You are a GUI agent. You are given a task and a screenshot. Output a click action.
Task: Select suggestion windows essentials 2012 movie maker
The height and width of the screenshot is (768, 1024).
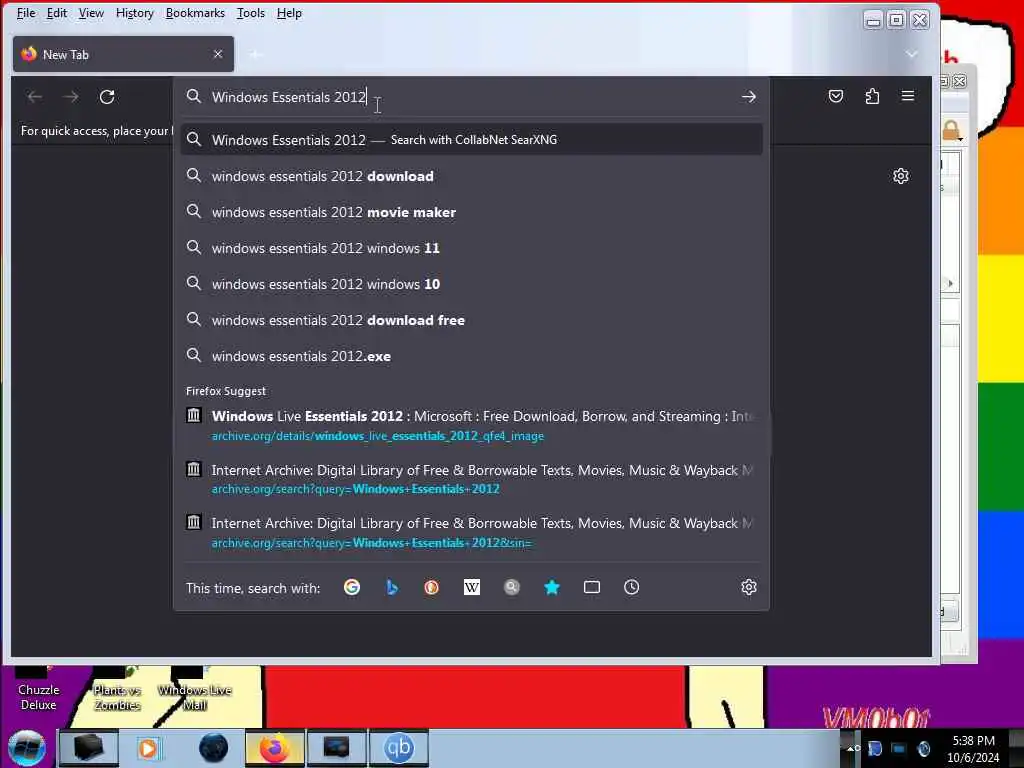pyautogui.click(x=472, y=212)
